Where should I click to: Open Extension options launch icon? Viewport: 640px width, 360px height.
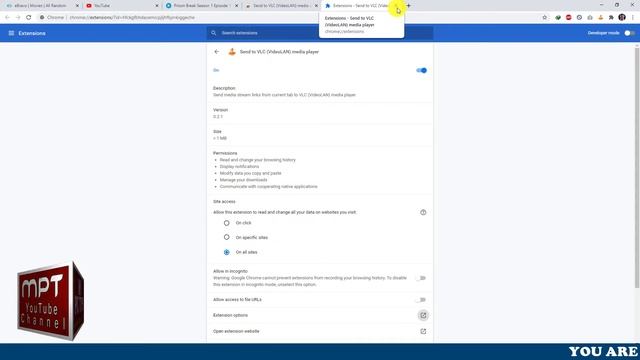click(423, 315)
